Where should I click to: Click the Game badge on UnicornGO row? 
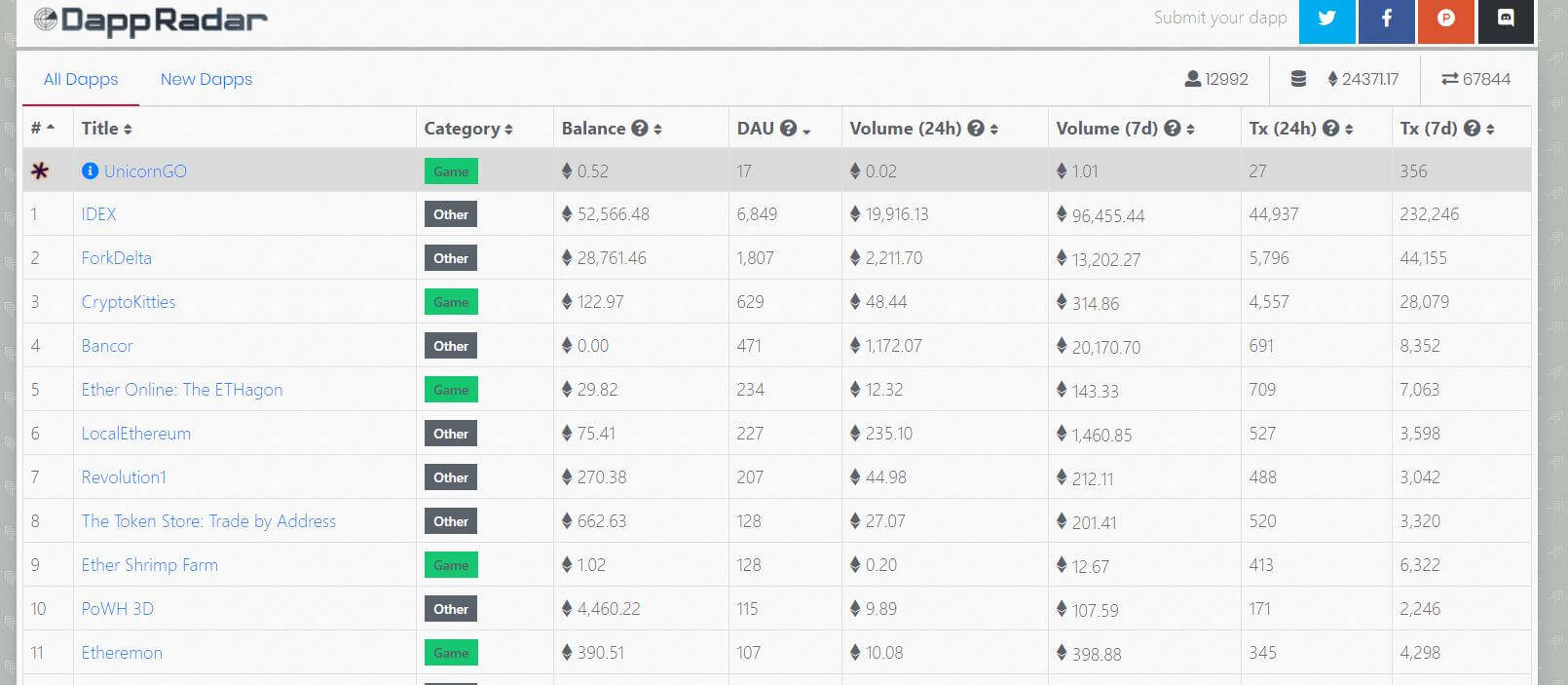point(451,171)
